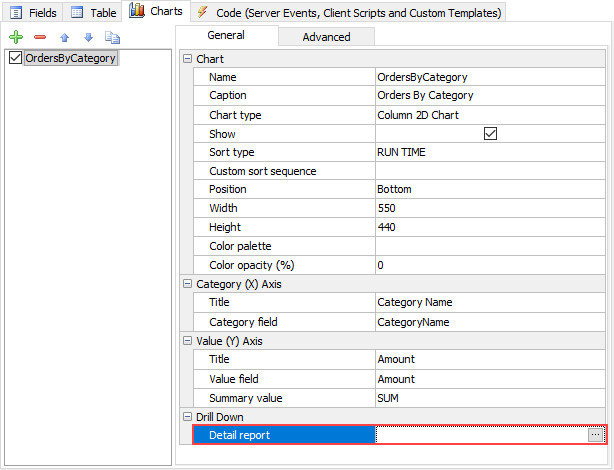Switch to the Table tab
Screen dimensions: 614x470
(94, 12)
